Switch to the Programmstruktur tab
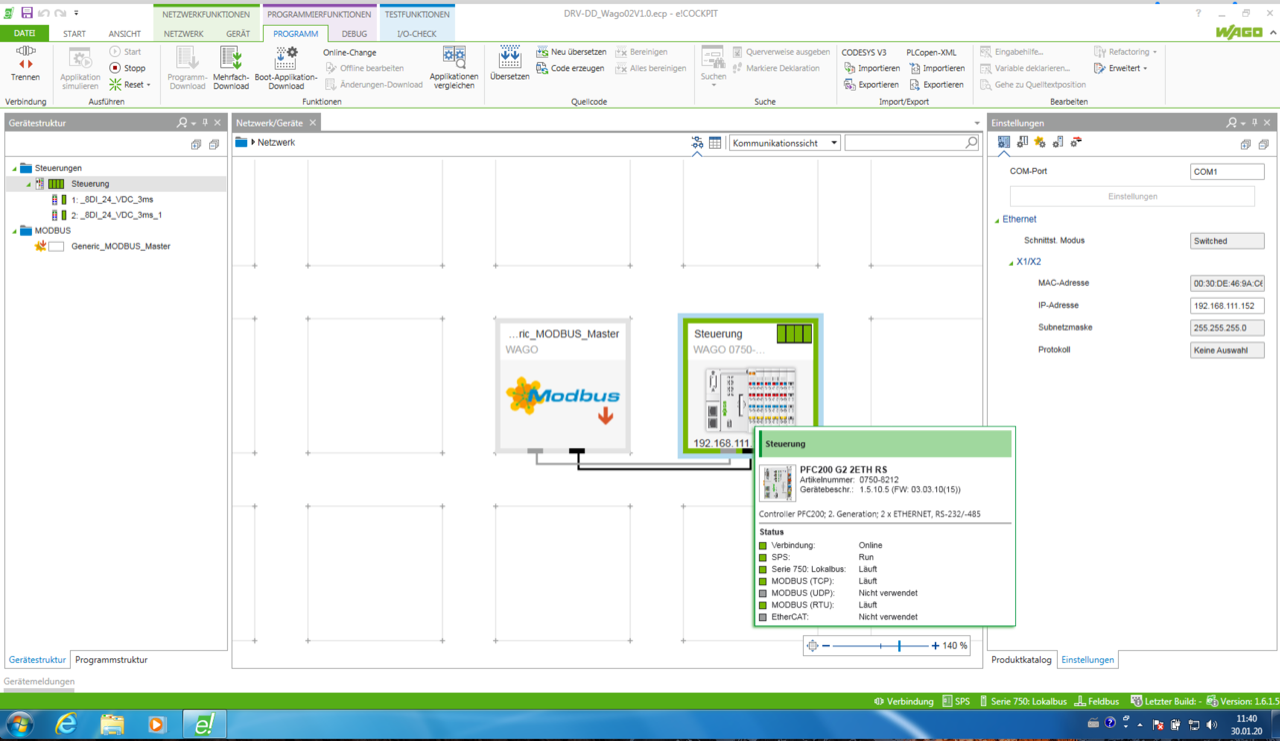 [111, 660]
